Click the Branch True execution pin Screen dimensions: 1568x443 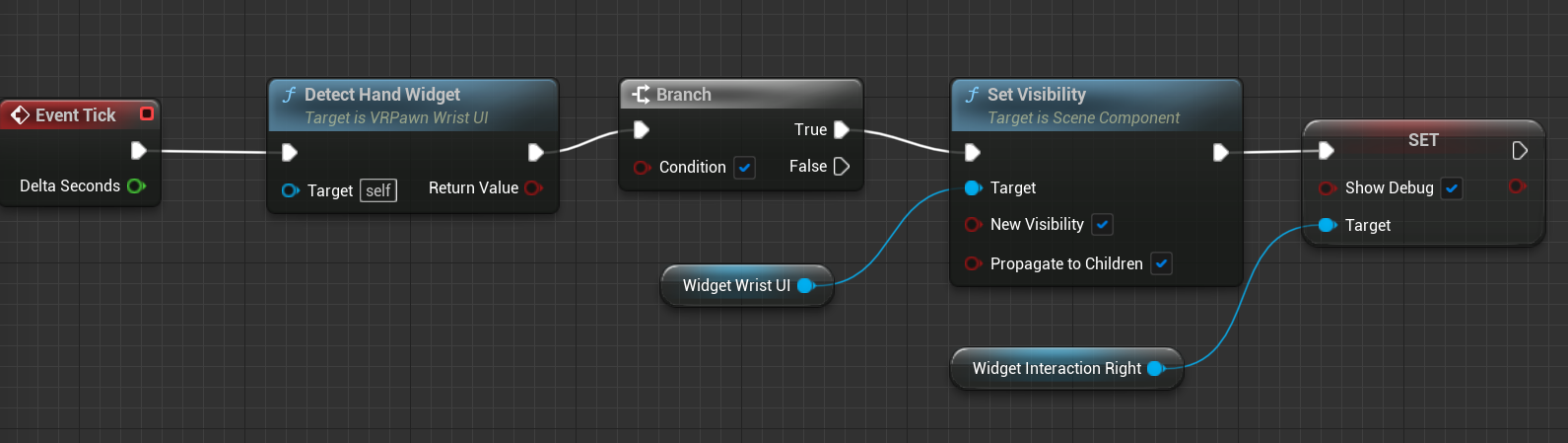(841, 129)
